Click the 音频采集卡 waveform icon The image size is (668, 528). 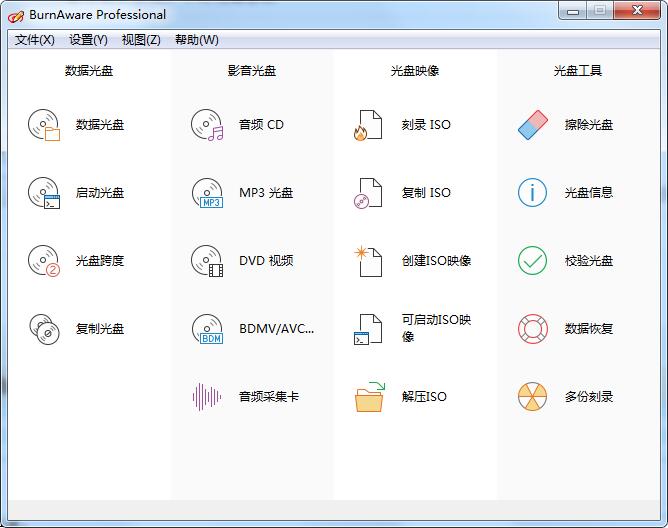click(x=207, y=397)
